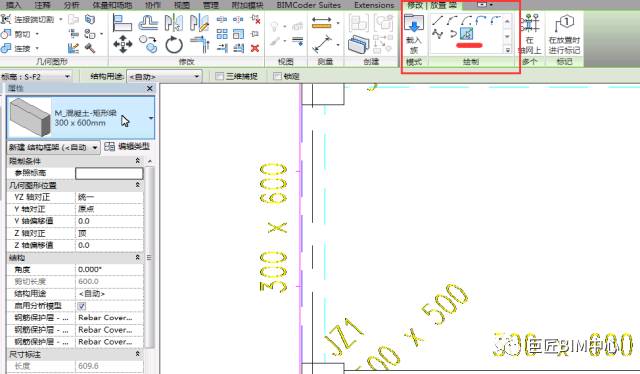The height and width of the screenshot is (374, 640).
Task: Click the Demolish hammer icon
Action: (90, 48)
